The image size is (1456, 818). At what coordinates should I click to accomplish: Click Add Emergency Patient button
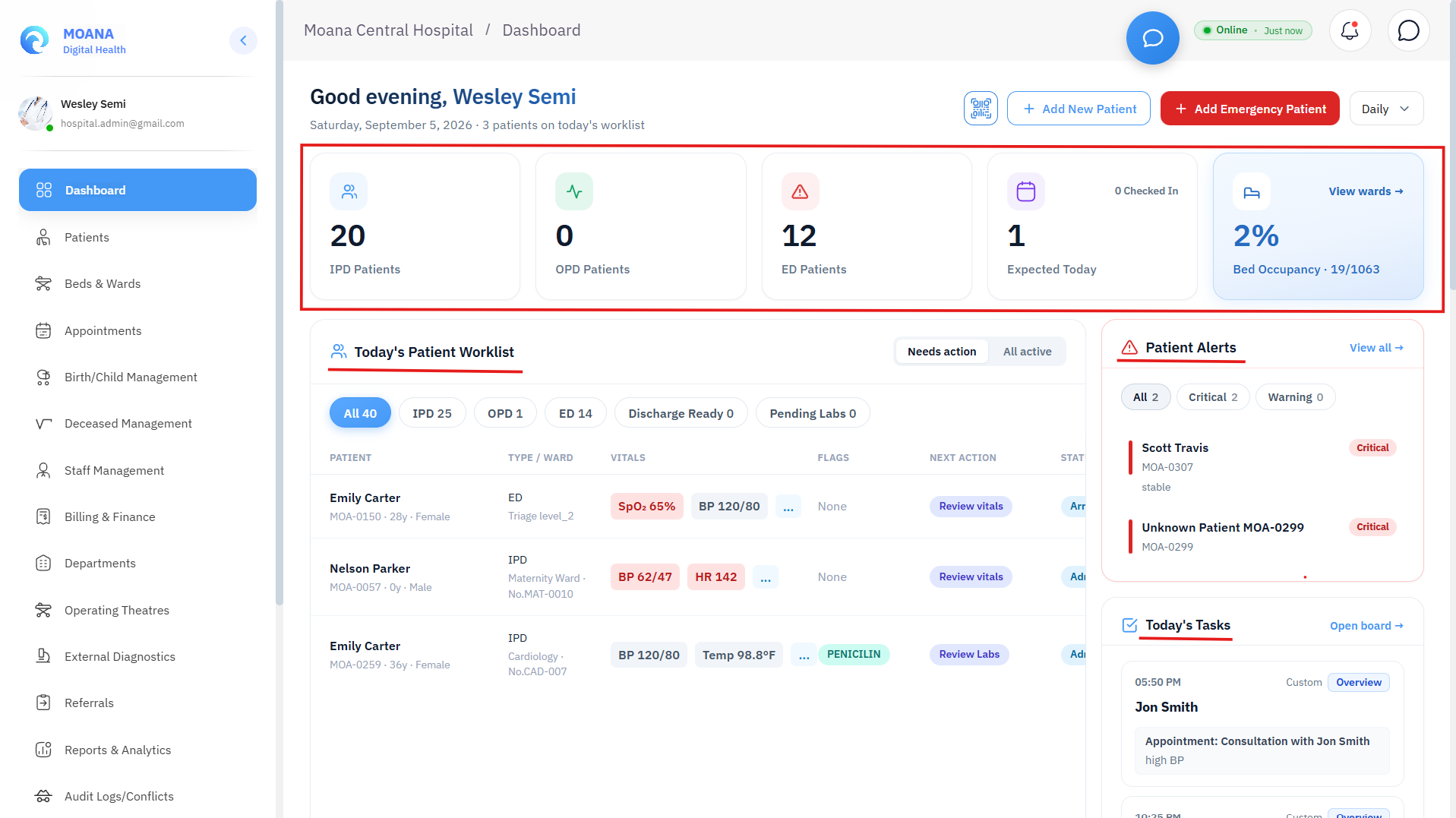(x=1249, y=109)
